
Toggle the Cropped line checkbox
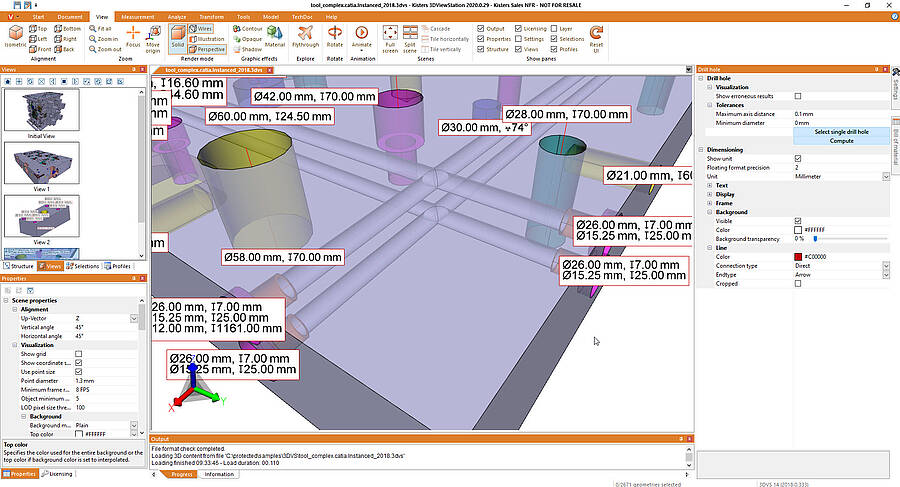pos(798,284)
